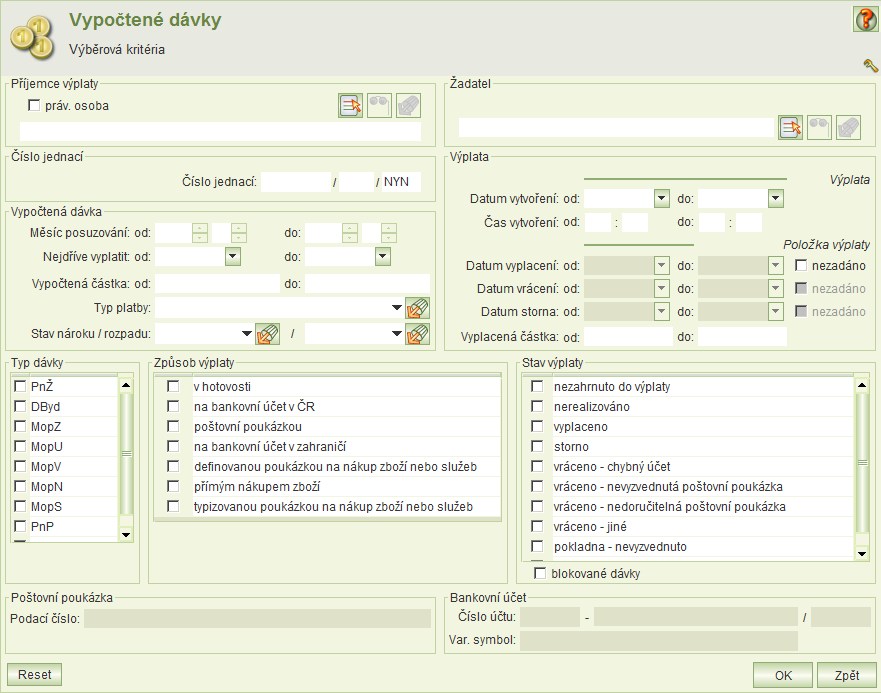Screen dimensions: 881x693
Task: Click the second eraser icon for rozpadu
Action: click(418, 334)
